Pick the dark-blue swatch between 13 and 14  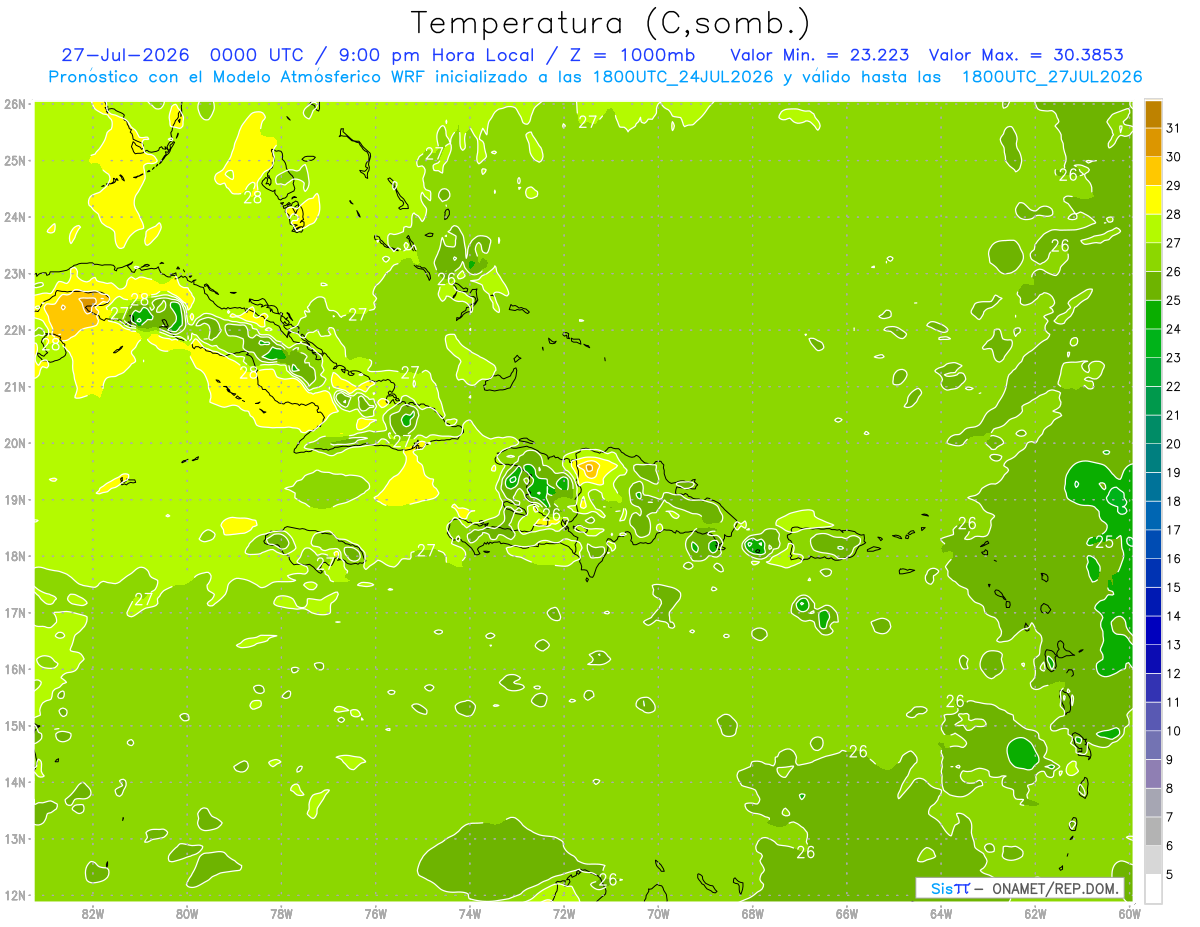[1153, 630]
